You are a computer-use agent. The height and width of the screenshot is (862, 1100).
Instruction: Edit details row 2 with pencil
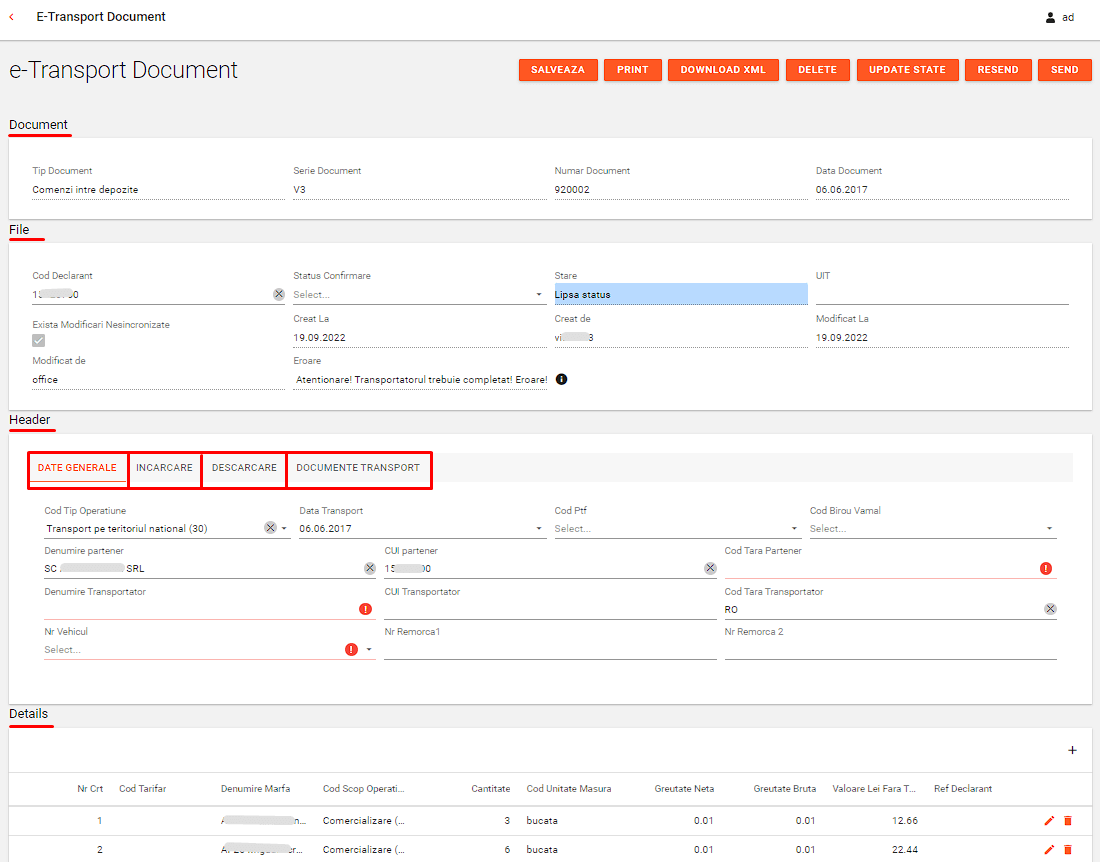[1049, 849]
